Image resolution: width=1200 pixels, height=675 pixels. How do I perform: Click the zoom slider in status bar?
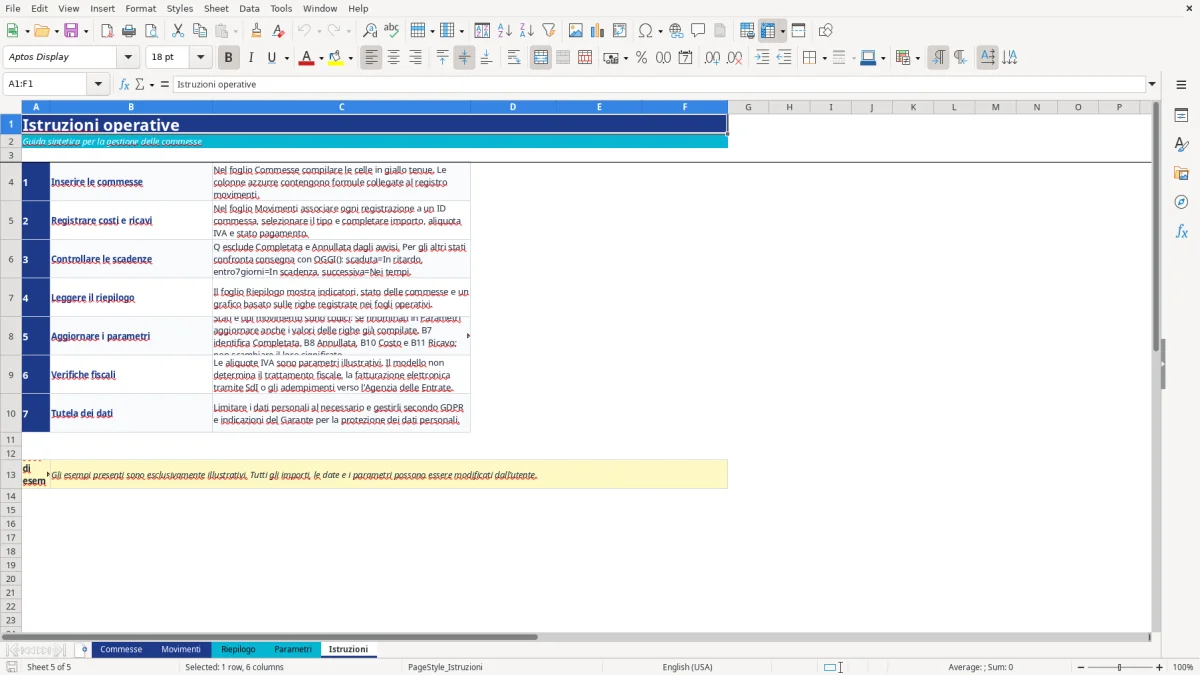[1119, 667]
